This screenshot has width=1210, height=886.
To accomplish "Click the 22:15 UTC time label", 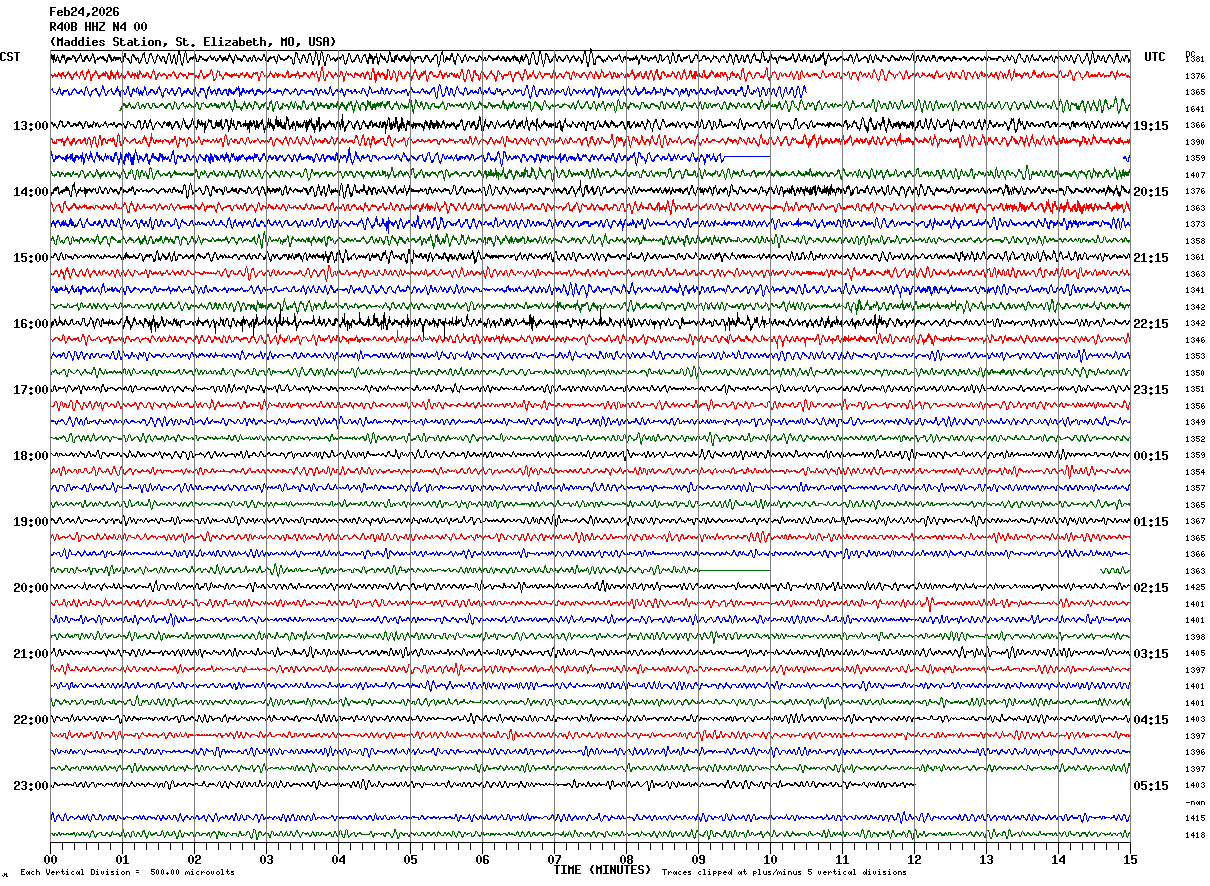I will (1151, 324).
